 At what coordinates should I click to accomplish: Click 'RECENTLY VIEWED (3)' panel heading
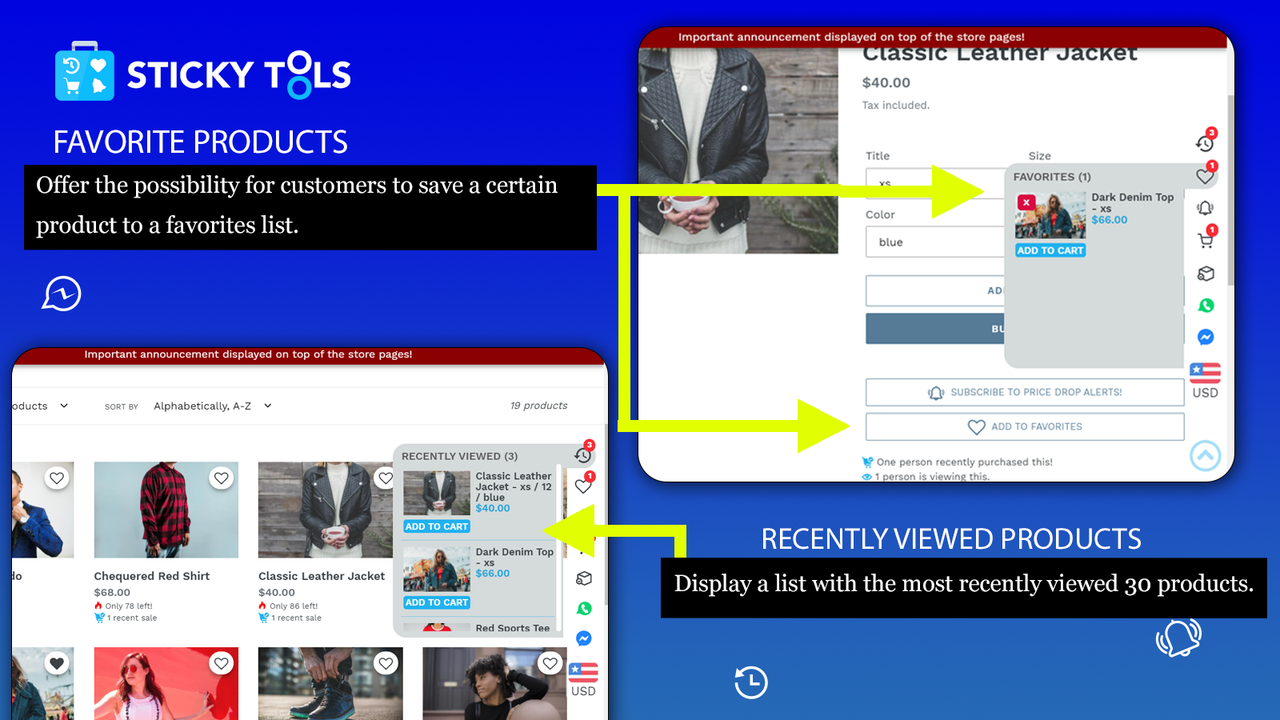(459, 456)
